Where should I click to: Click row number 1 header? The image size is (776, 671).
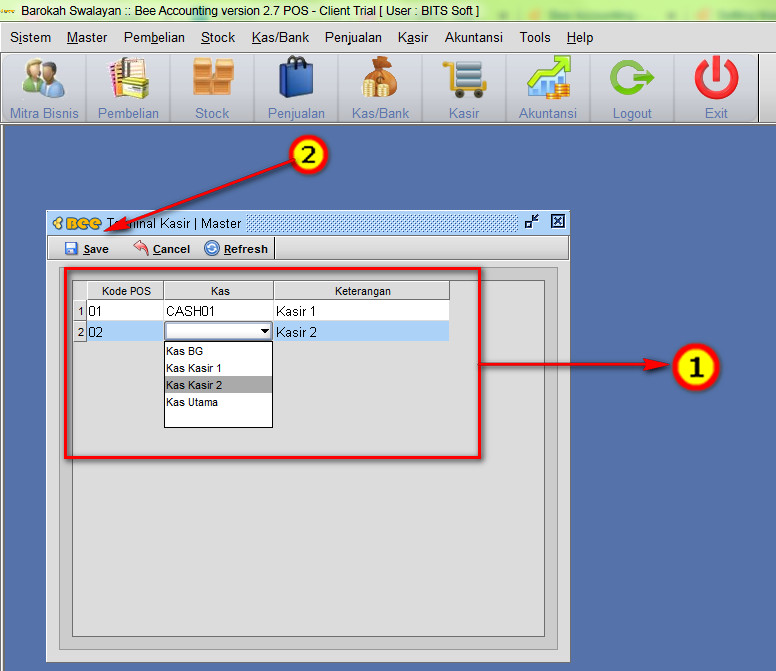tap(80, 311)
